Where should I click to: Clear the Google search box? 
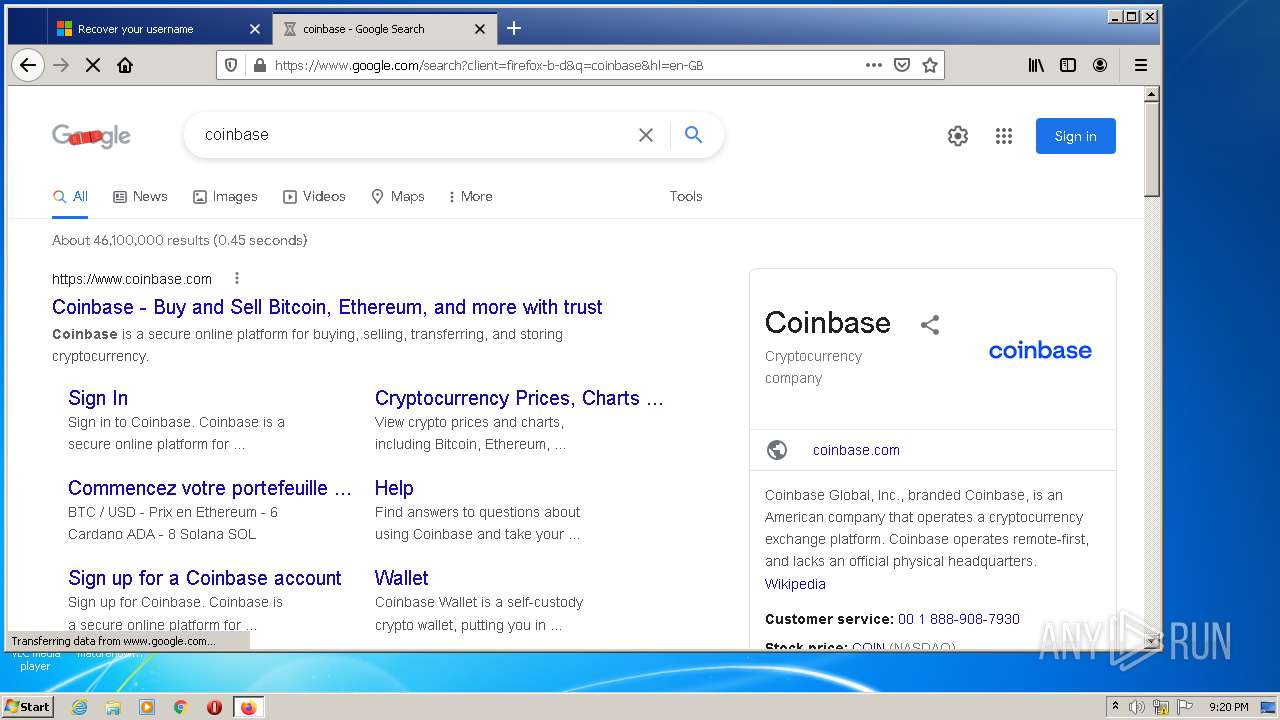coord(646,135)
